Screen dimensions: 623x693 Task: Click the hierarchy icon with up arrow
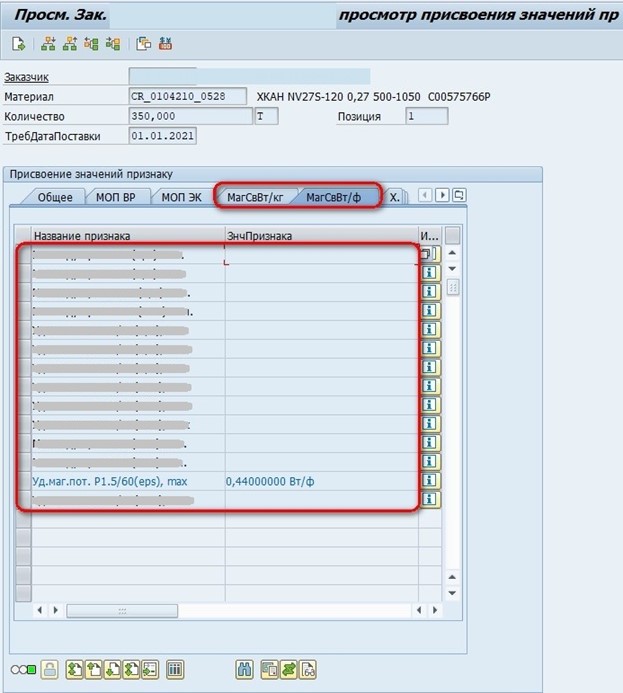70,44
